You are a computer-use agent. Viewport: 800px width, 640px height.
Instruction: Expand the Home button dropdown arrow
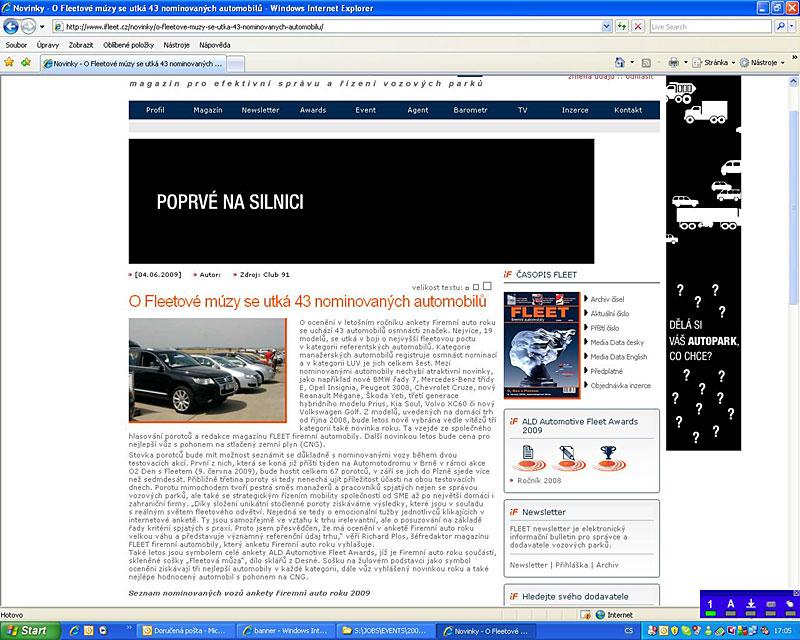pyautogui.click(x=632, y=62)
